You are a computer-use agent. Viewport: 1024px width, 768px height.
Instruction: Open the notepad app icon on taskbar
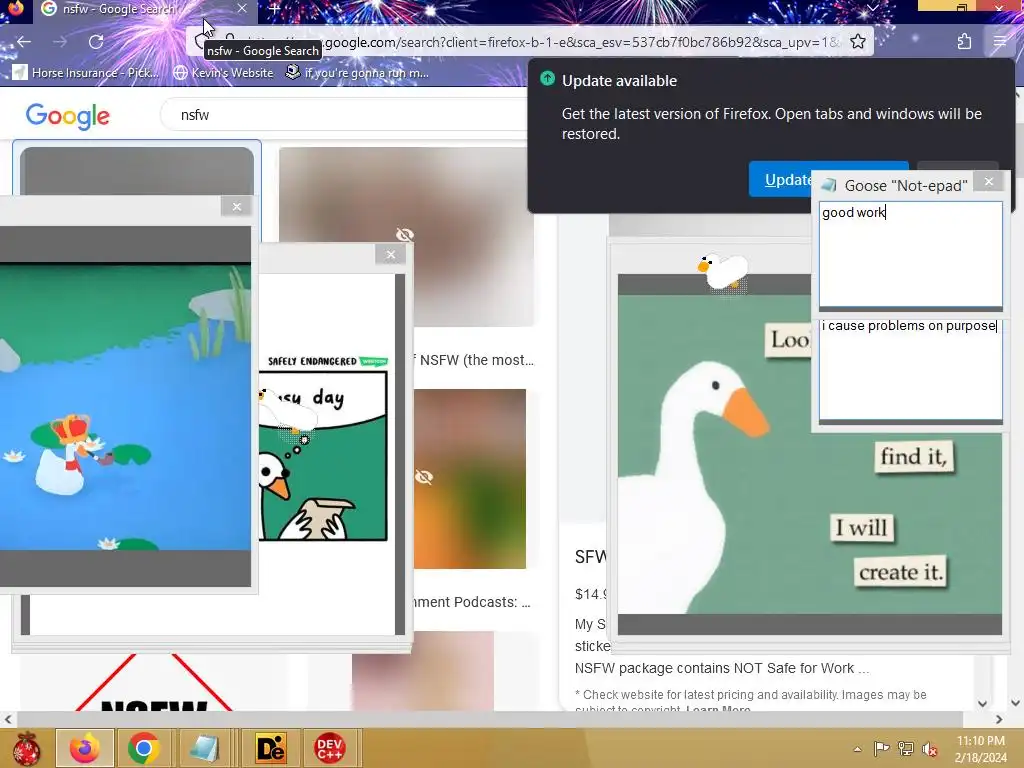204,748
